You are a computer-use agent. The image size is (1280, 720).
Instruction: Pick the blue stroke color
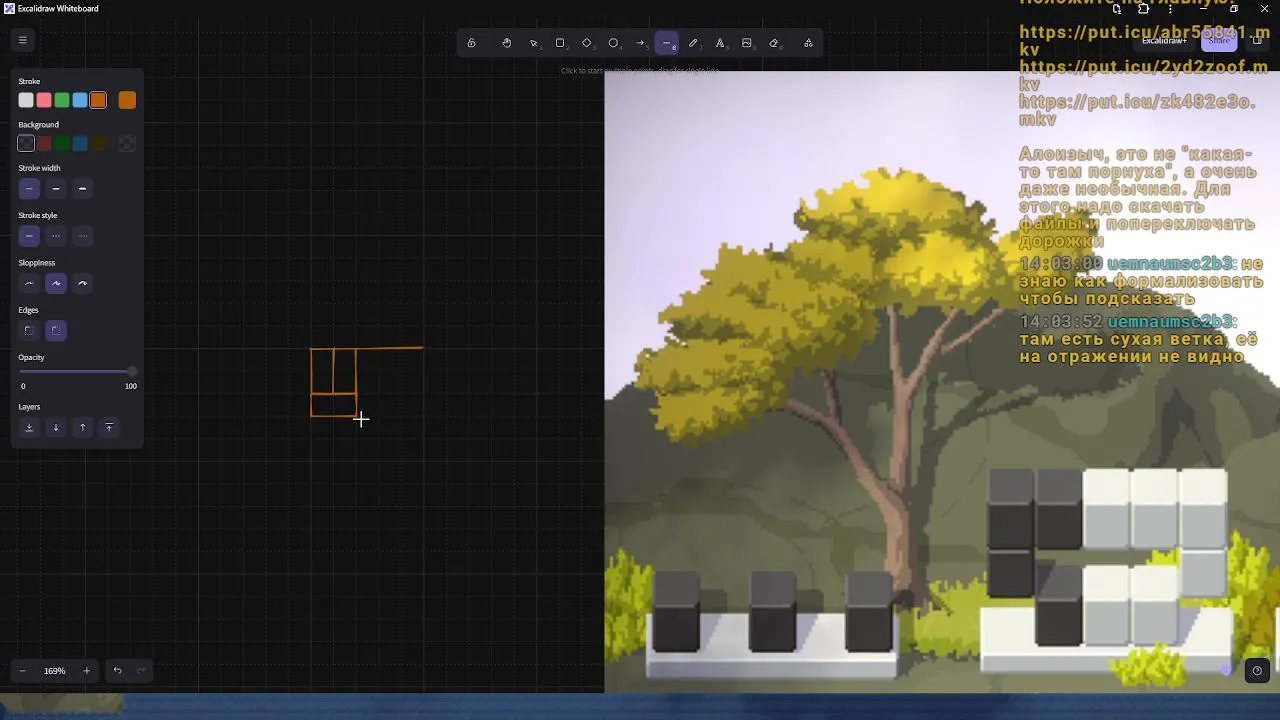pos(80,100)
